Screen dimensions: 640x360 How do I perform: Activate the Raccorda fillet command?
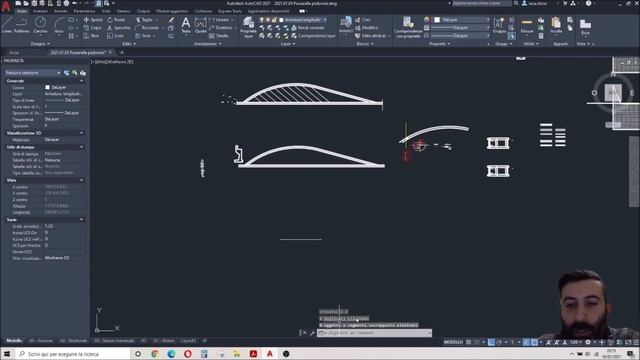click(x=147, y=28)
